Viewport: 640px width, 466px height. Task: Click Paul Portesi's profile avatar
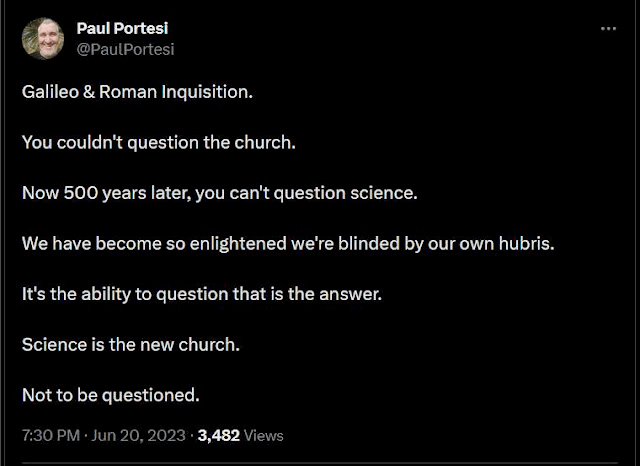click(43, 38)
